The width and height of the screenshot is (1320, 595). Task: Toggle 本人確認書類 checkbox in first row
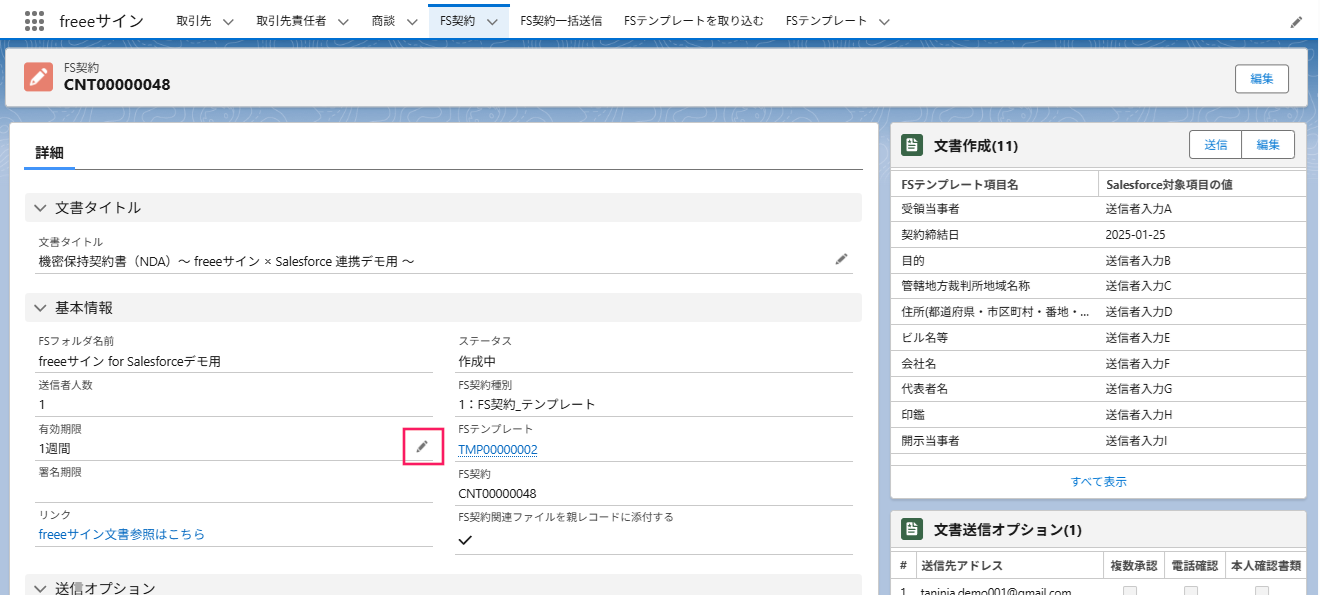click(x=1262, y=591)
